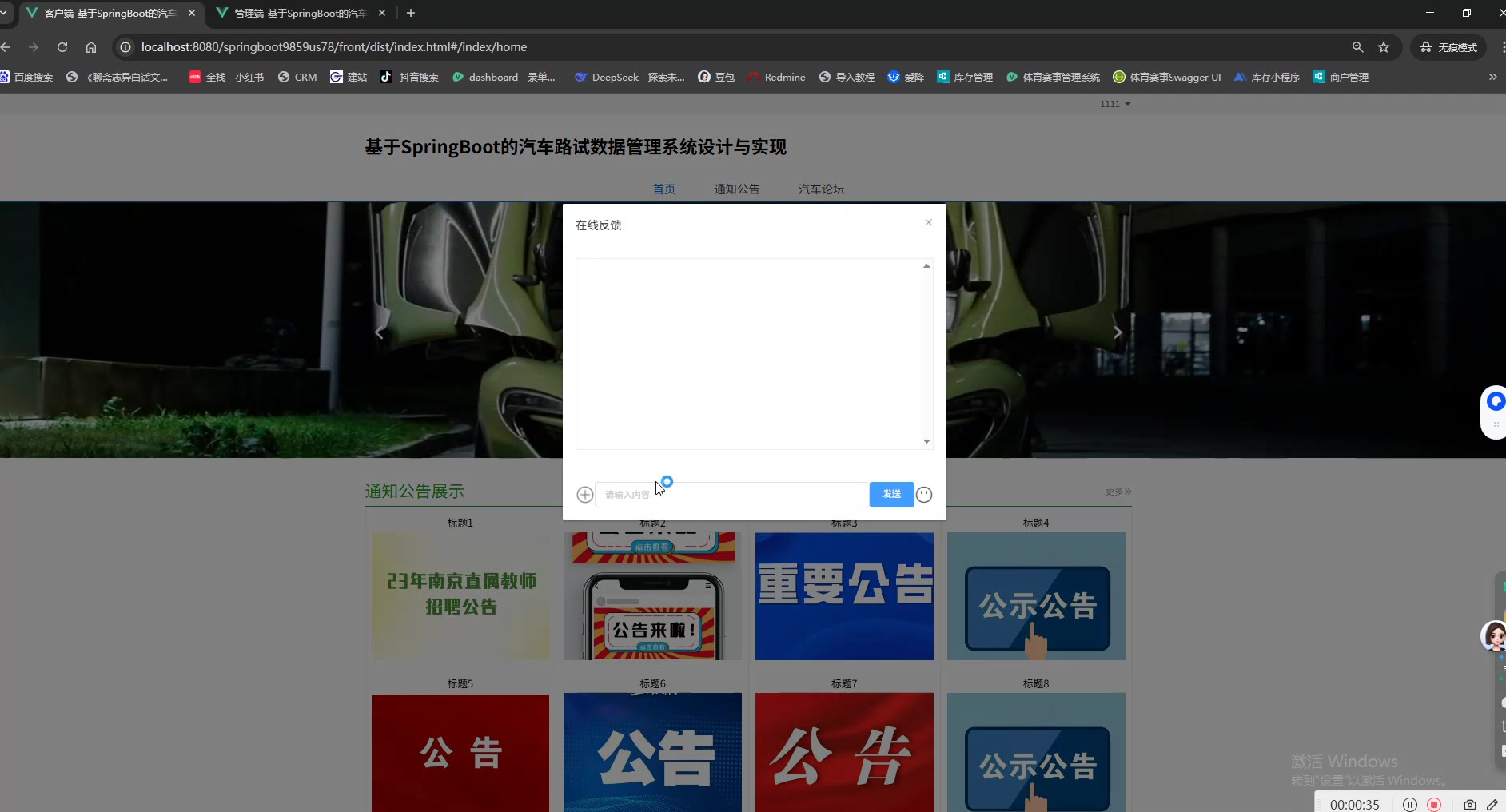Open the 汽车论坛 navigation tab
Image resolution: width=1506 pixels, height=812 pixels.
coord(821,189)
